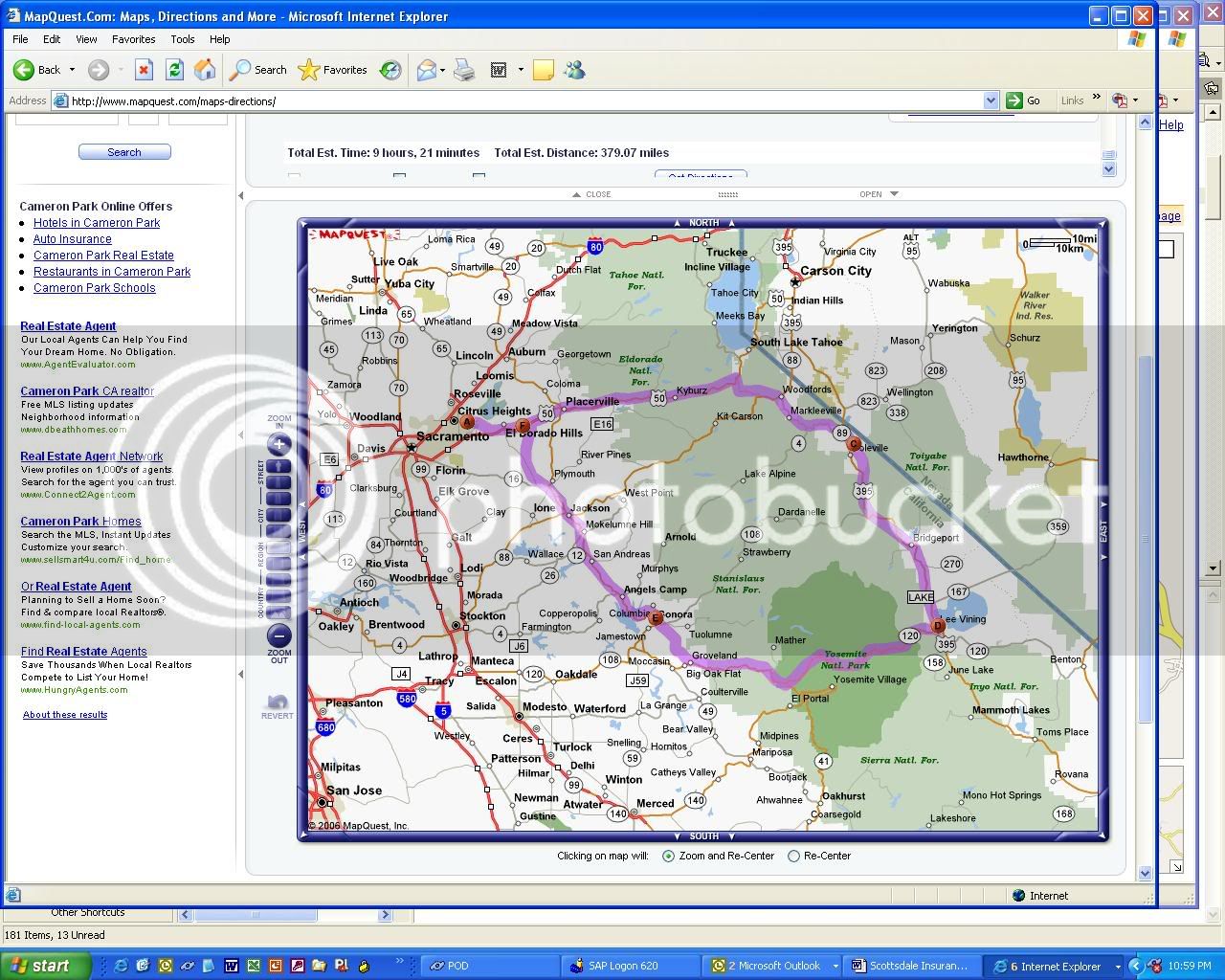Screen dimensions: 1225x980
Task: Click the page vertical scrollbar down arrow
Action: coord(1145,873)
